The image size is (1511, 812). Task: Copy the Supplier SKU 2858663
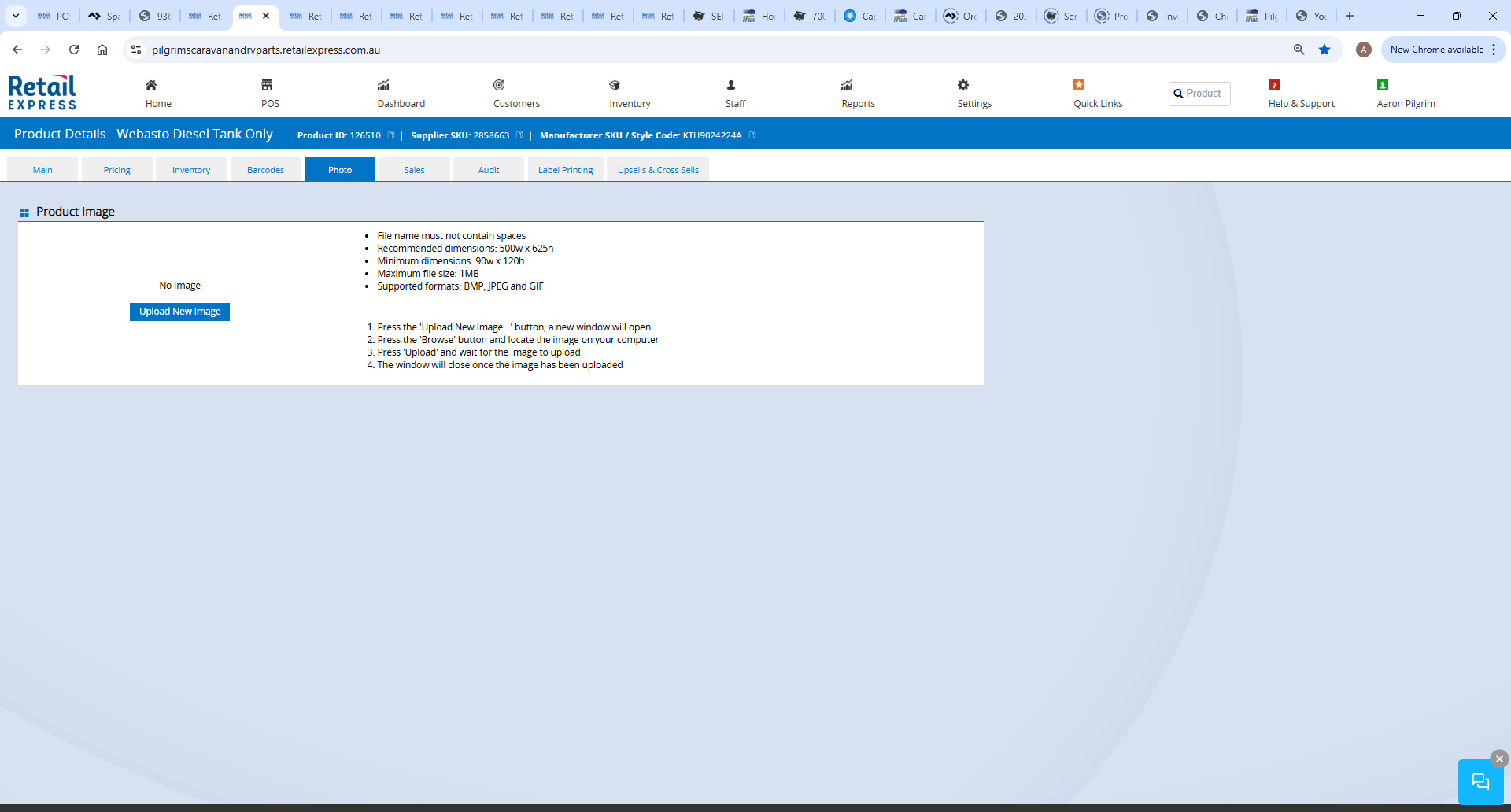519,135
